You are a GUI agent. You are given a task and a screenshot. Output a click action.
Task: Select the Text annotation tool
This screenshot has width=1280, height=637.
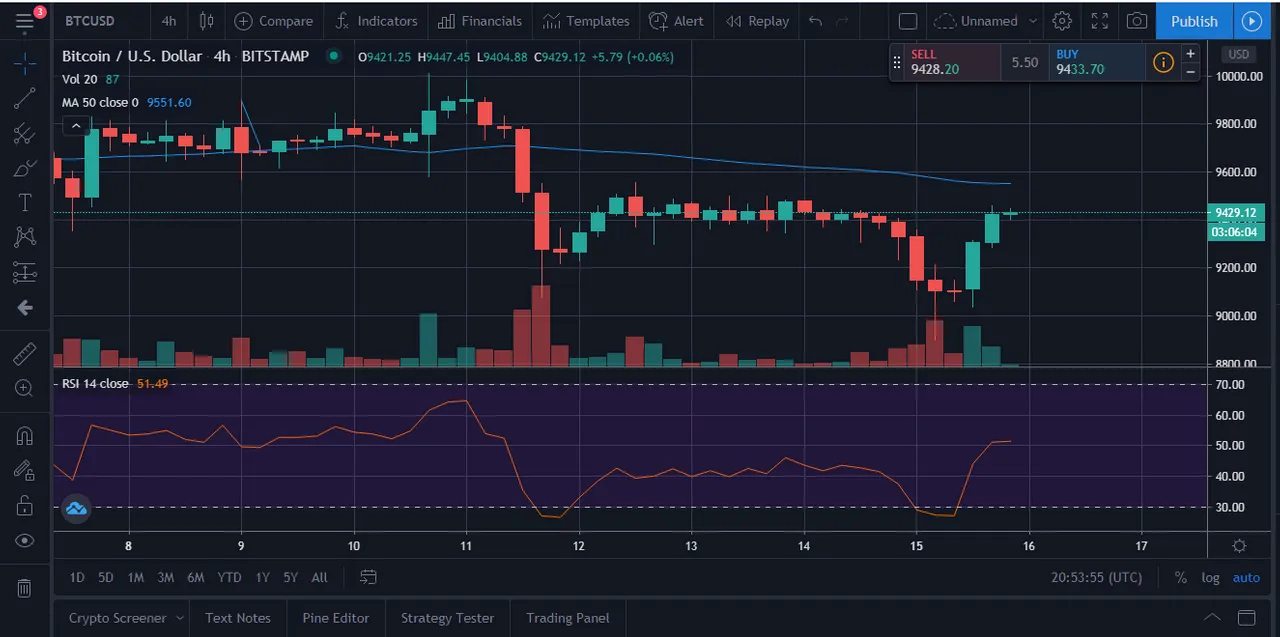tap(25, 203)
